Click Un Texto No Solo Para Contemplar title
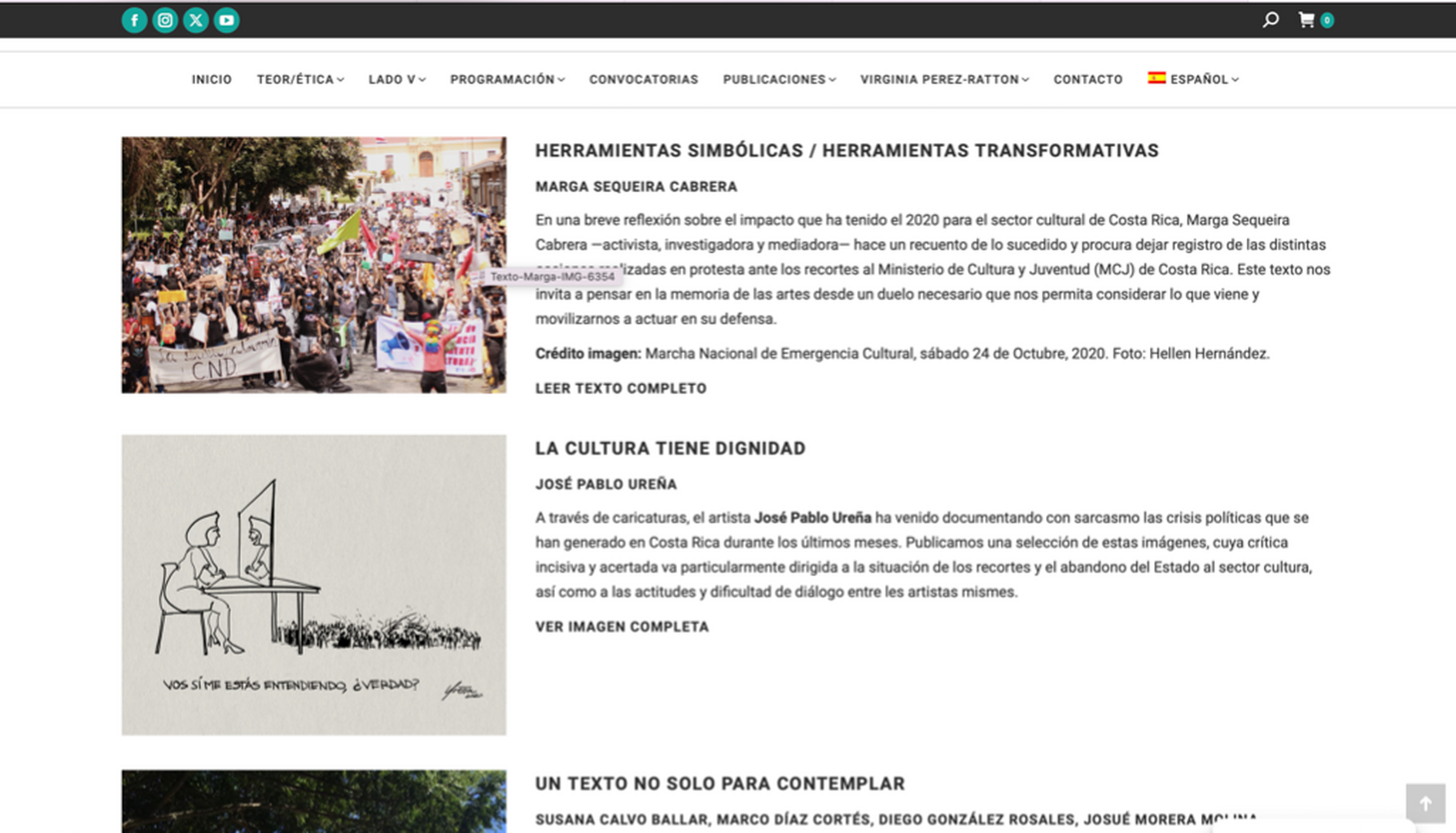Image resolution: width=1456 pixels, height=833 pixels. tap(719, 783)
